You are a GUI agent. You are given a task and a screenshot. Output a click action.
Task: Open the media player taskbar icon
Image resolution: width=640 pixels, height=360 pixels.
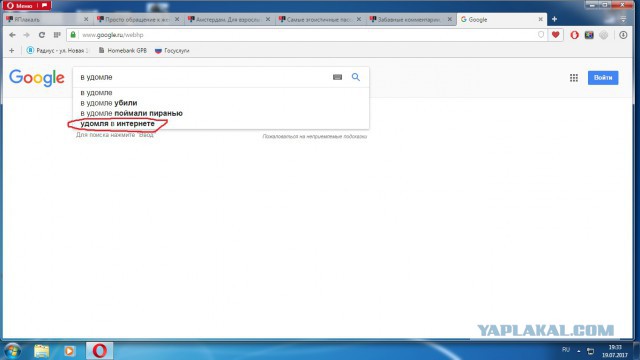pyautogui.click(x=69, y=351)
